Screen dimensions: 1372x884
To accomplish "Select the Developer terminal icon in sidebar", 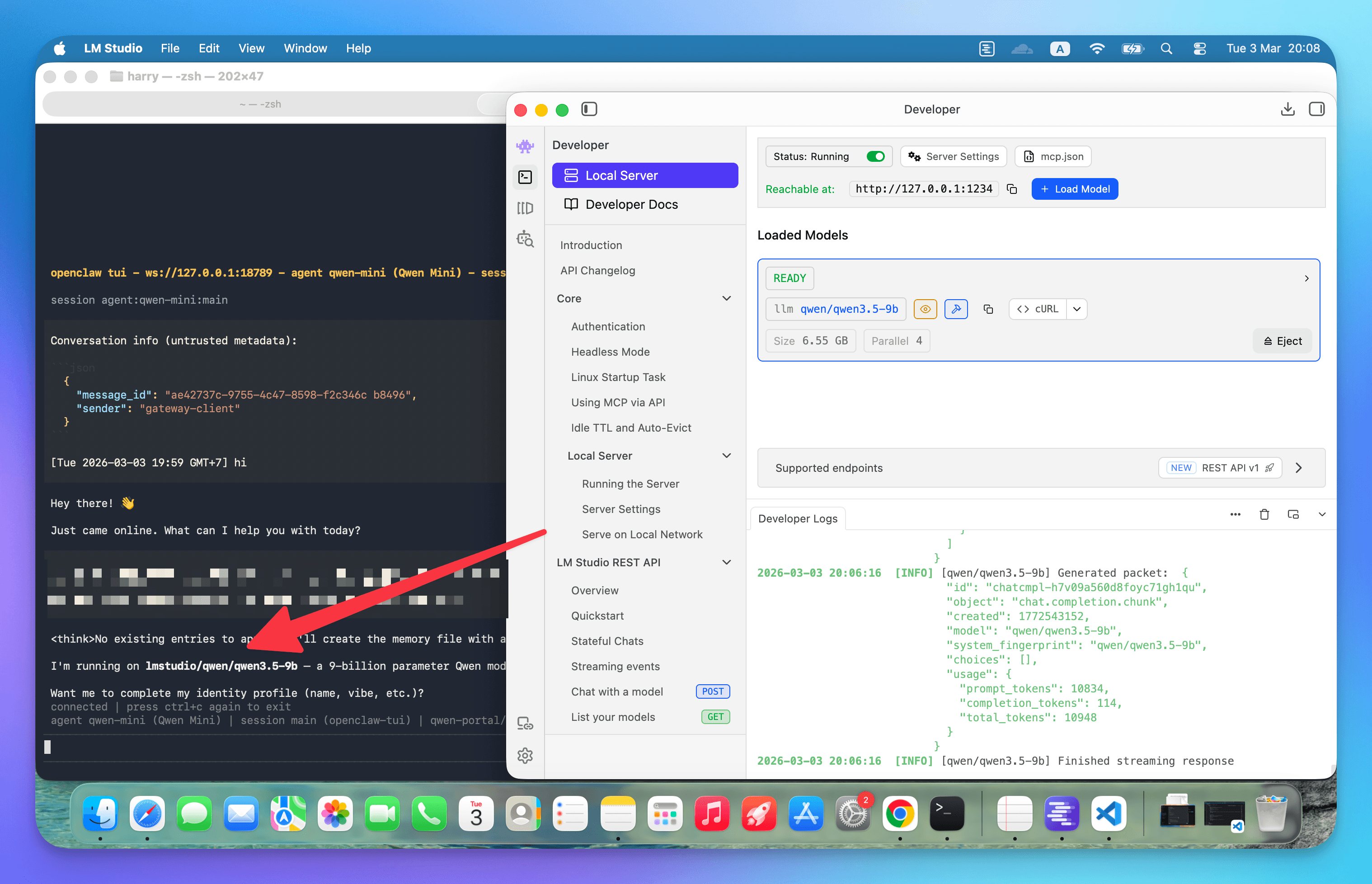I will [x=525, y=177].
